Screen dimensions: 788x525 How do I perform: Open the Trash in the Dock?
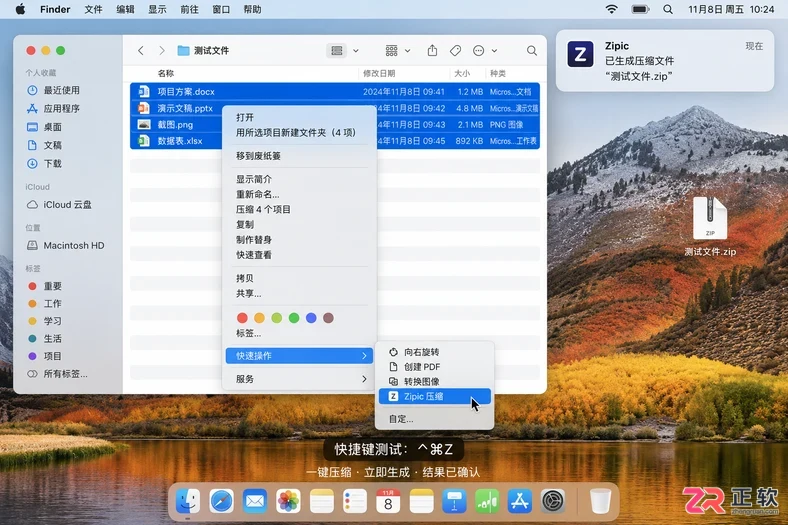(x=600, y=501)
